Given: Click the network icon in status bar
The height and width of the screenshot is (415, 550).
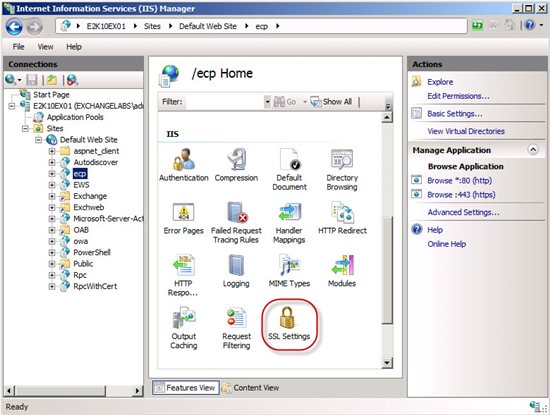Looking at the screenshot, I should coord(536,407).
